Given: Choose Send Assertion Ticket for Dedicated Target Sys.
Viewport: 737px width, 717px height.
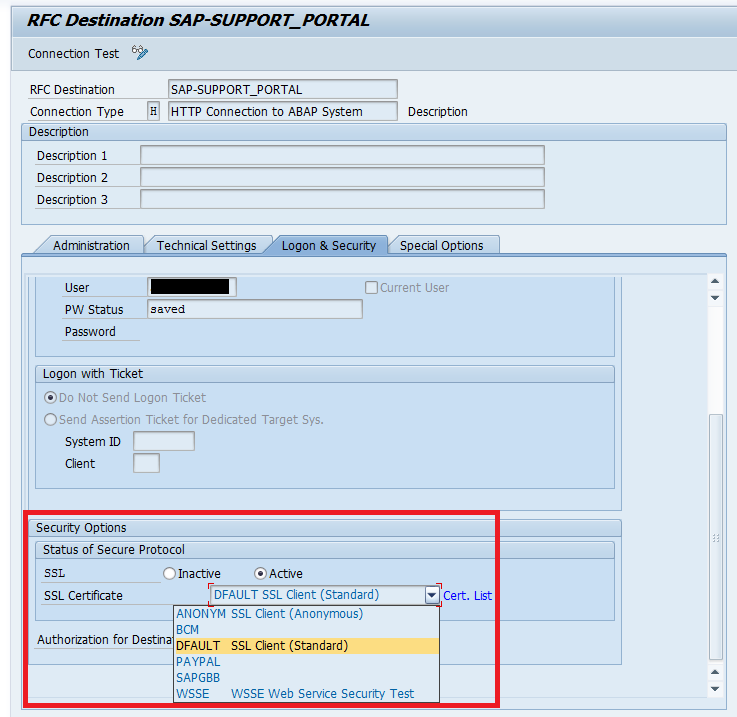Looking at the screenshot, I should click(50, 419).
